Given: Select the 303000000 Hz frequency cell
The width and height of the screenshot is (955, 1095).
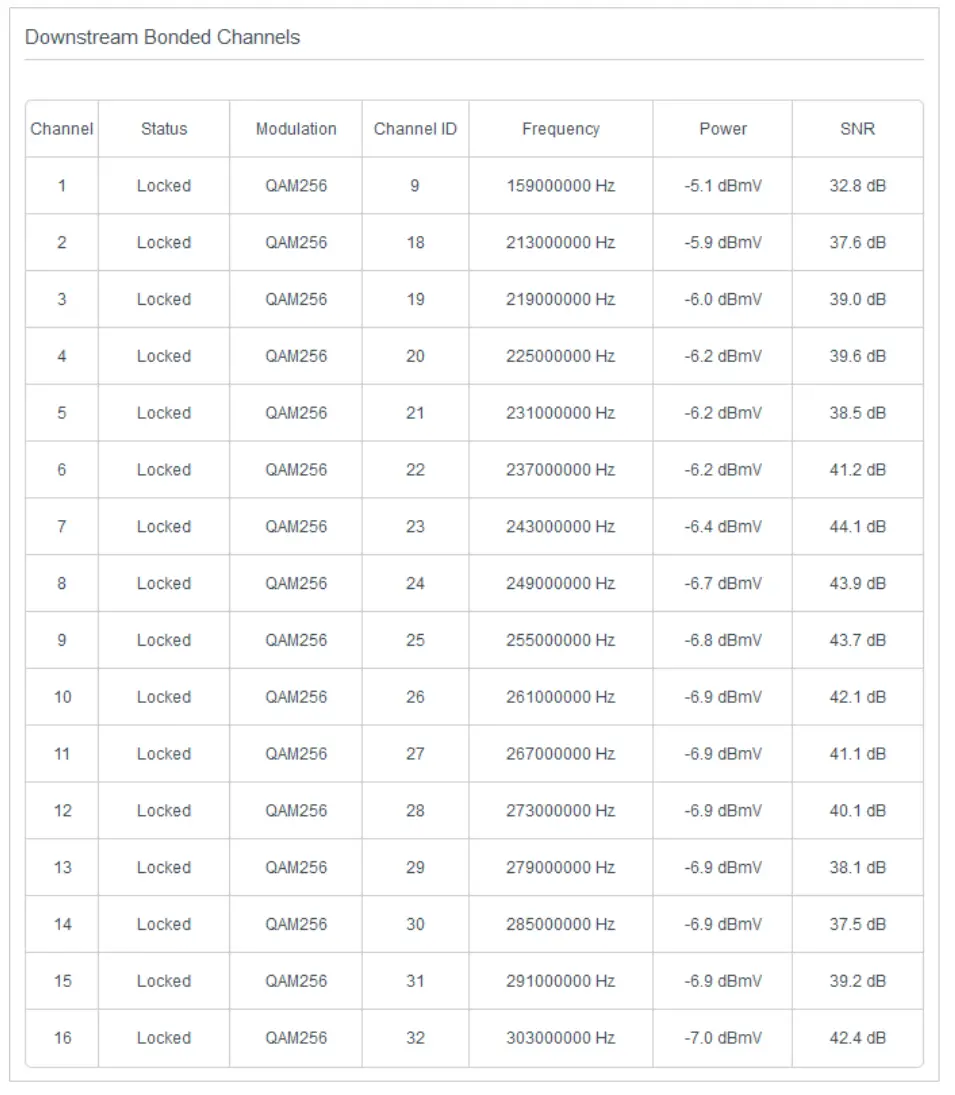Looking at the screenshot, I should (x=561, y=1038).
